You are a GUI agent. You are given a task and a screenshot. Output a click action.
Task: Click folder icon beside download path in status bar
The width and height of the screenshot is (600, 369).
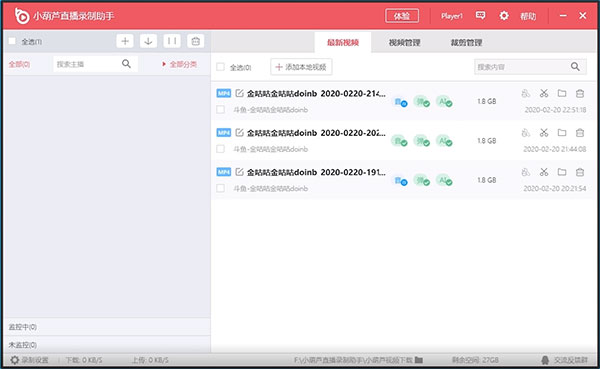tap(419, 360)
